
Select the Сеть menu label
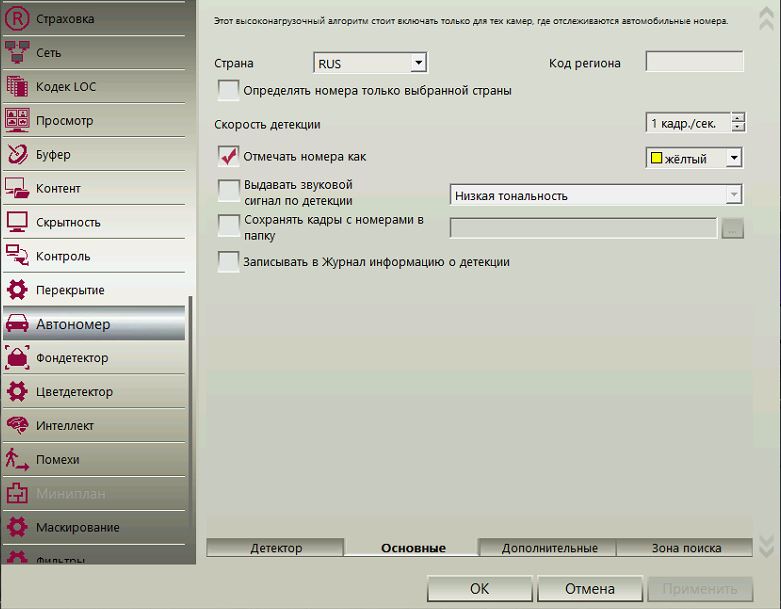(x=48, y=53)
